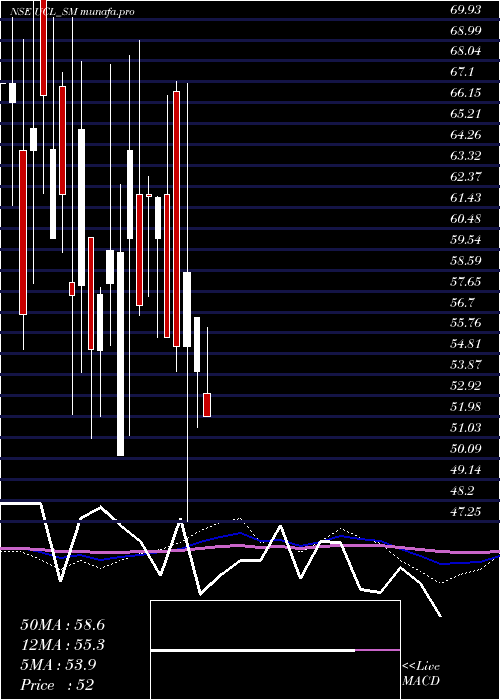Screen dimensions: 500x700
Task: Click the 52.92 price axis label
Action: click(466, 387)
